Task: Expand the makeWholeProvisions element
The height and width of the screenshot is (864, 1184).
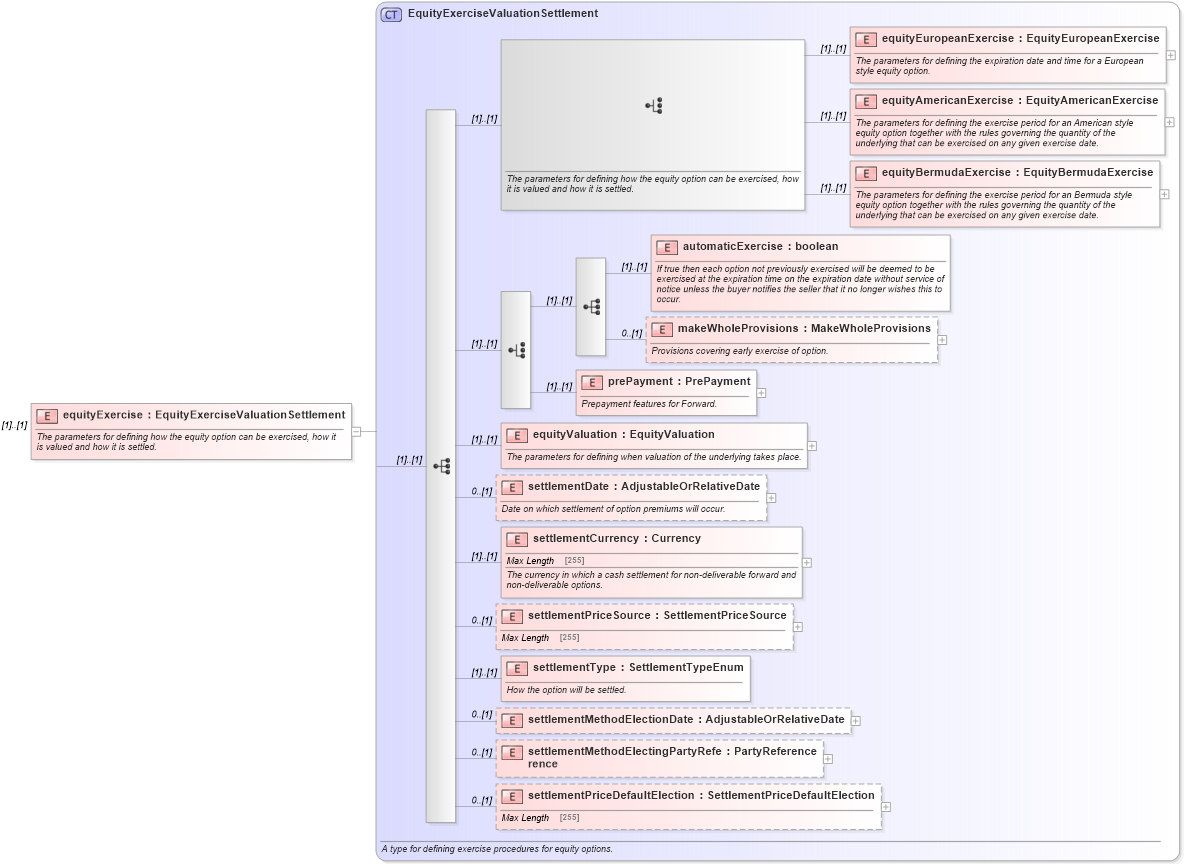Action: tap(942, 340)
